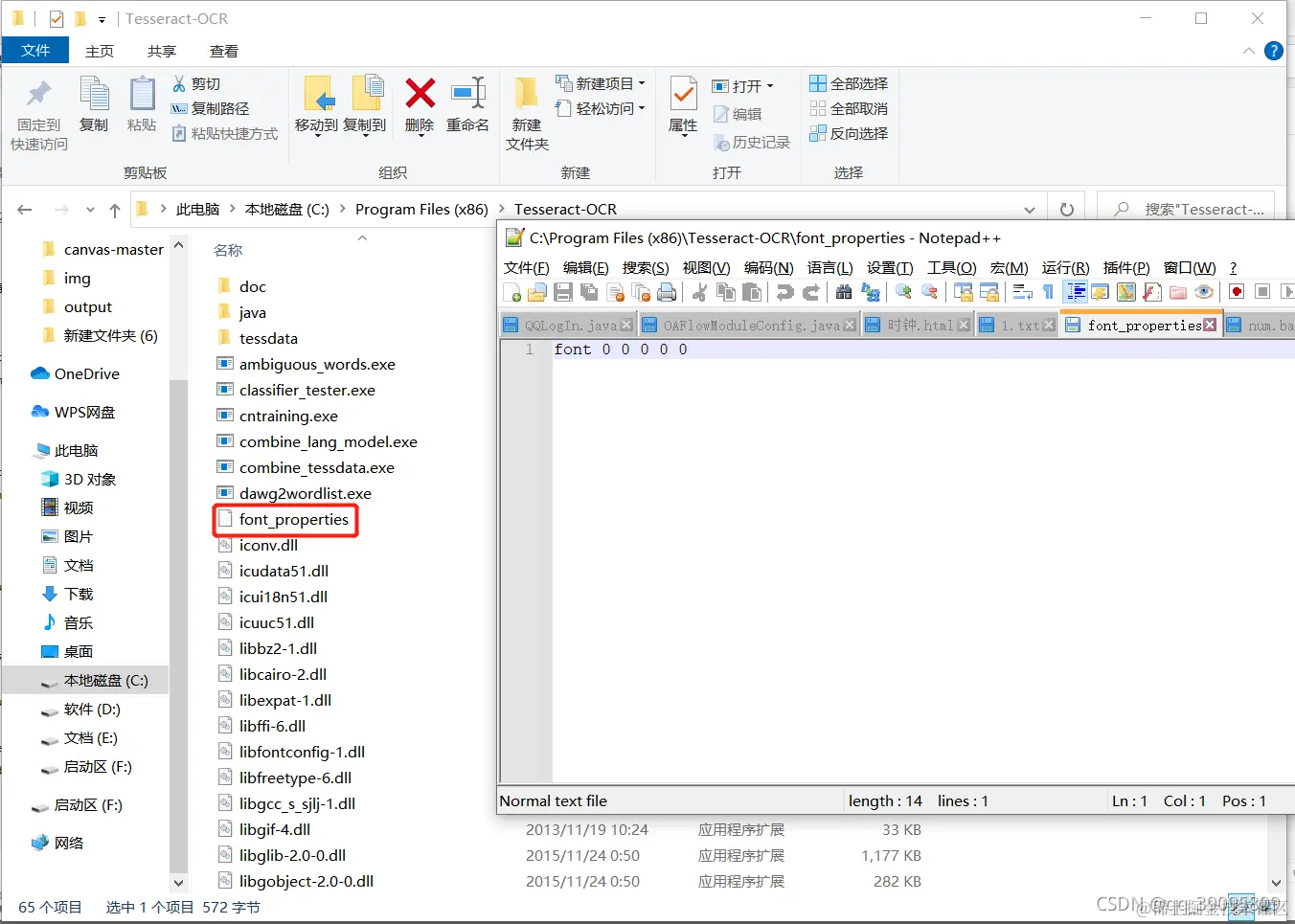Viewport: 1295px width, 924px height.
Task: Click New Folder icon in Explorer ribbon
Action: coord(526,94)
